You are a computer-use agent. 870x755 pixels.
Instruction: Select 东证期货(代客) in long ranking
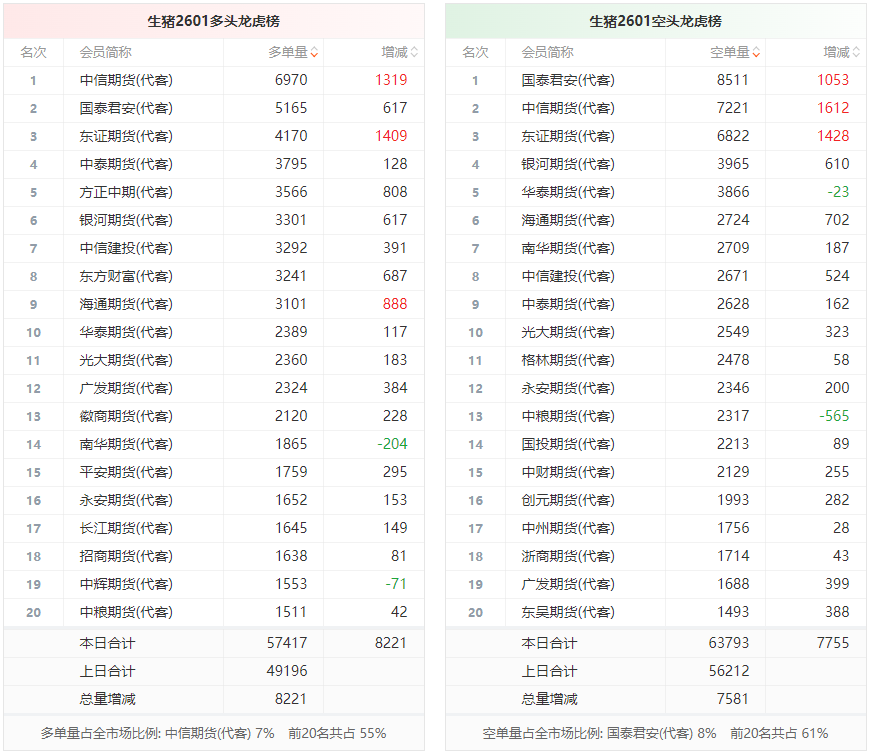[126, 136]
